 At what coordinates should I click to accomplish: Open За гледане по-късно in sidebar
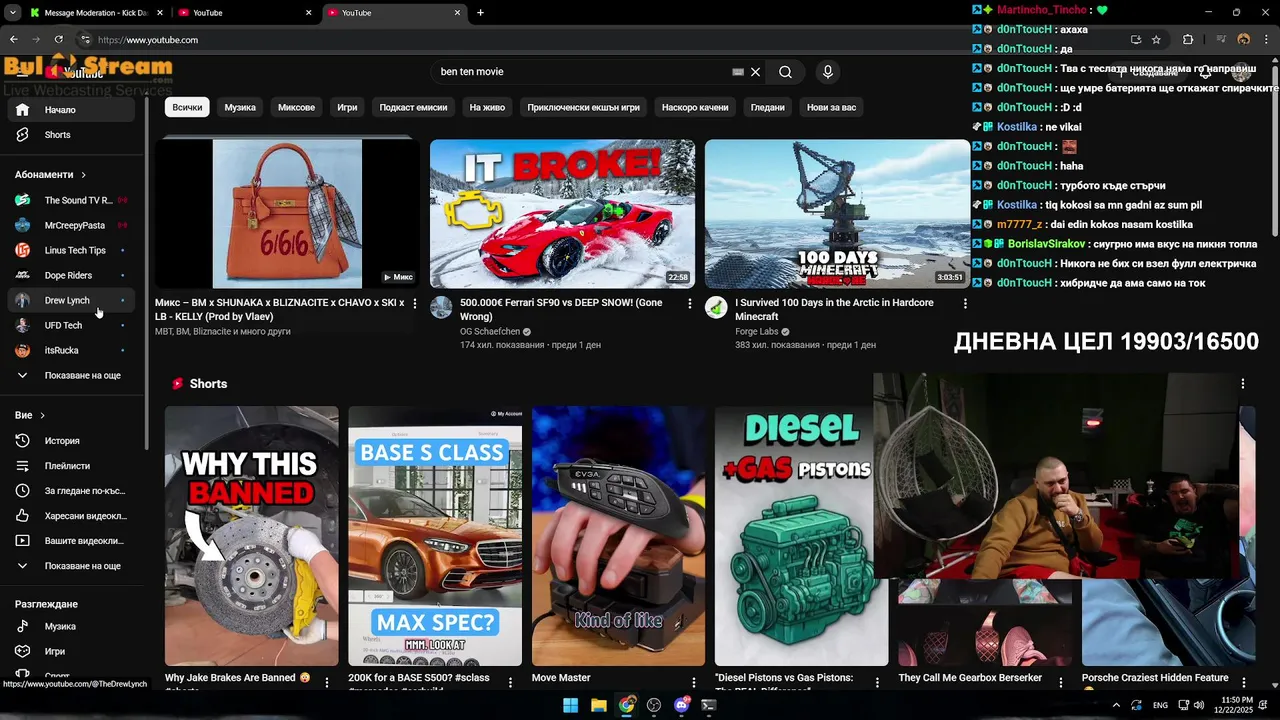point(71,491)
